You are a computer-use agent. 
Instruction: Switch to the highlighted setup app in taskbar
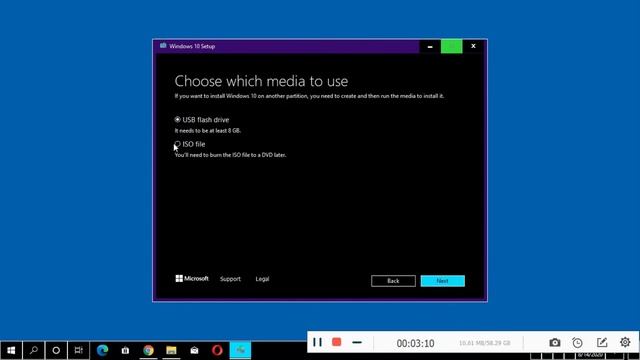point(240,350)
